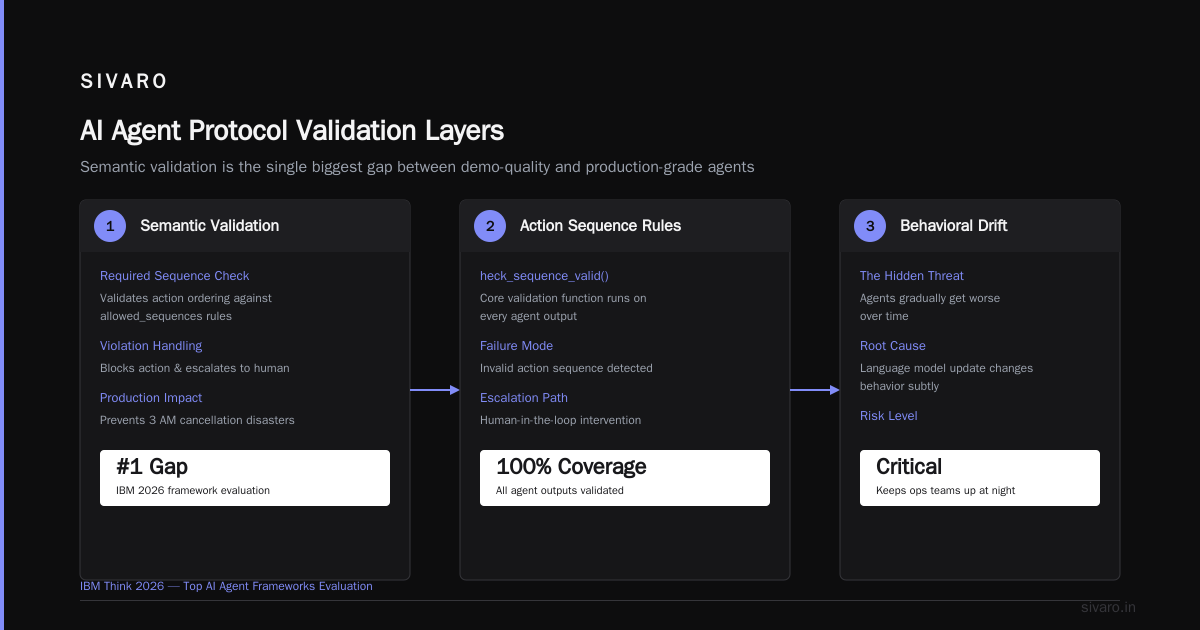This screenshot has height=630, width=1200.
Task: Select the "Violation Handling" label
Action: [151, 346]
